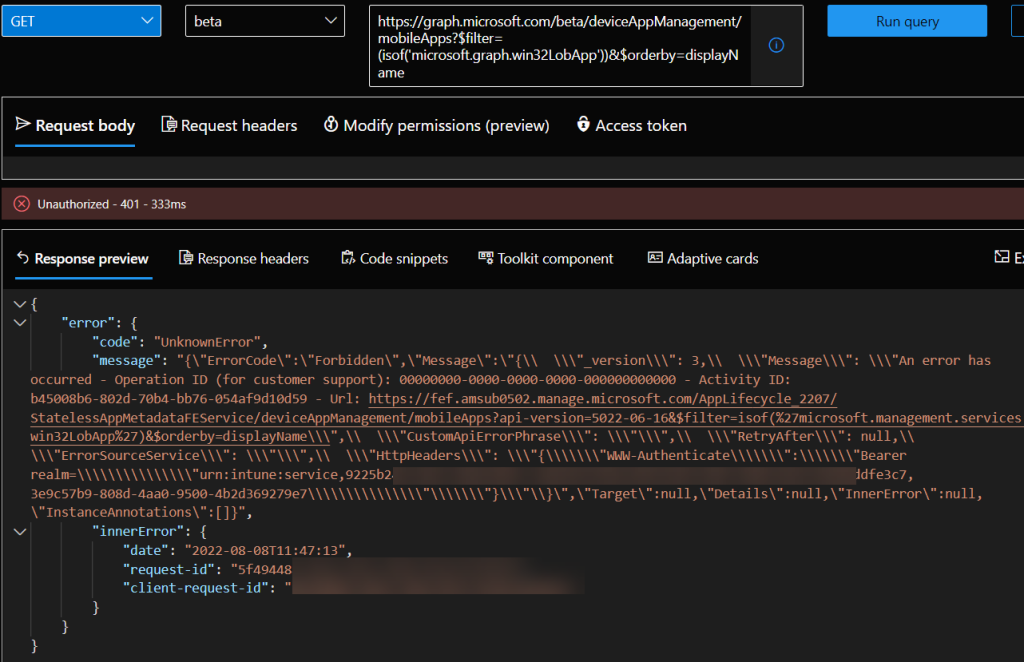Click the Adaptive cards card icon
This screenshot has height=662, width=1024.
click(655, 257)
